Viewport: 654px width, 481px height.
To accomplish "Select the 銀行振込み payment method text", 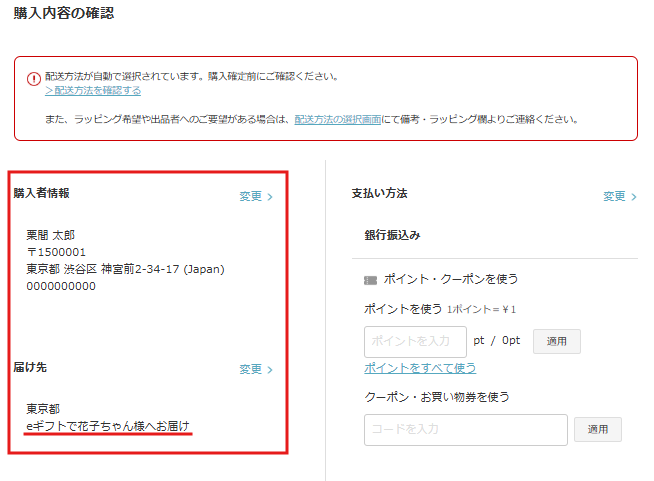I will pos(392,235).
